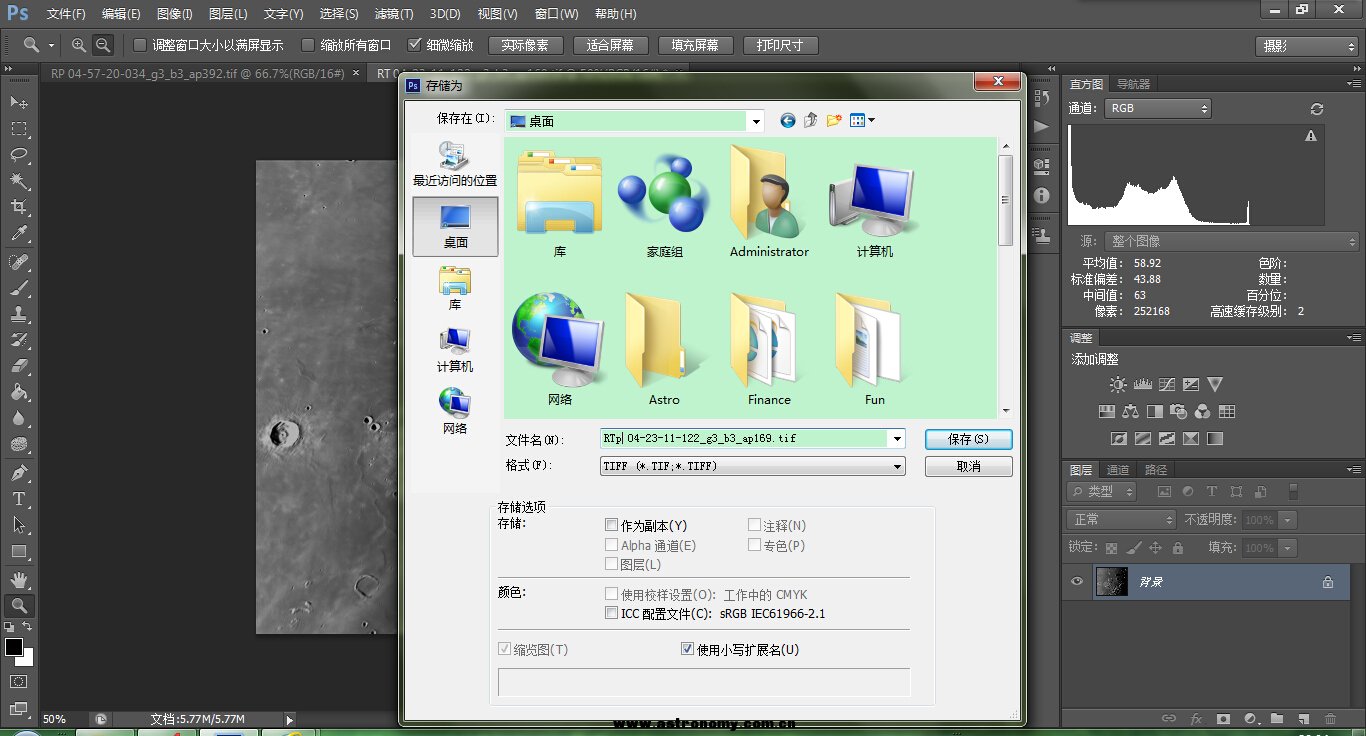Add a Curves adjustment
1366x736 pixels.
1166,384
